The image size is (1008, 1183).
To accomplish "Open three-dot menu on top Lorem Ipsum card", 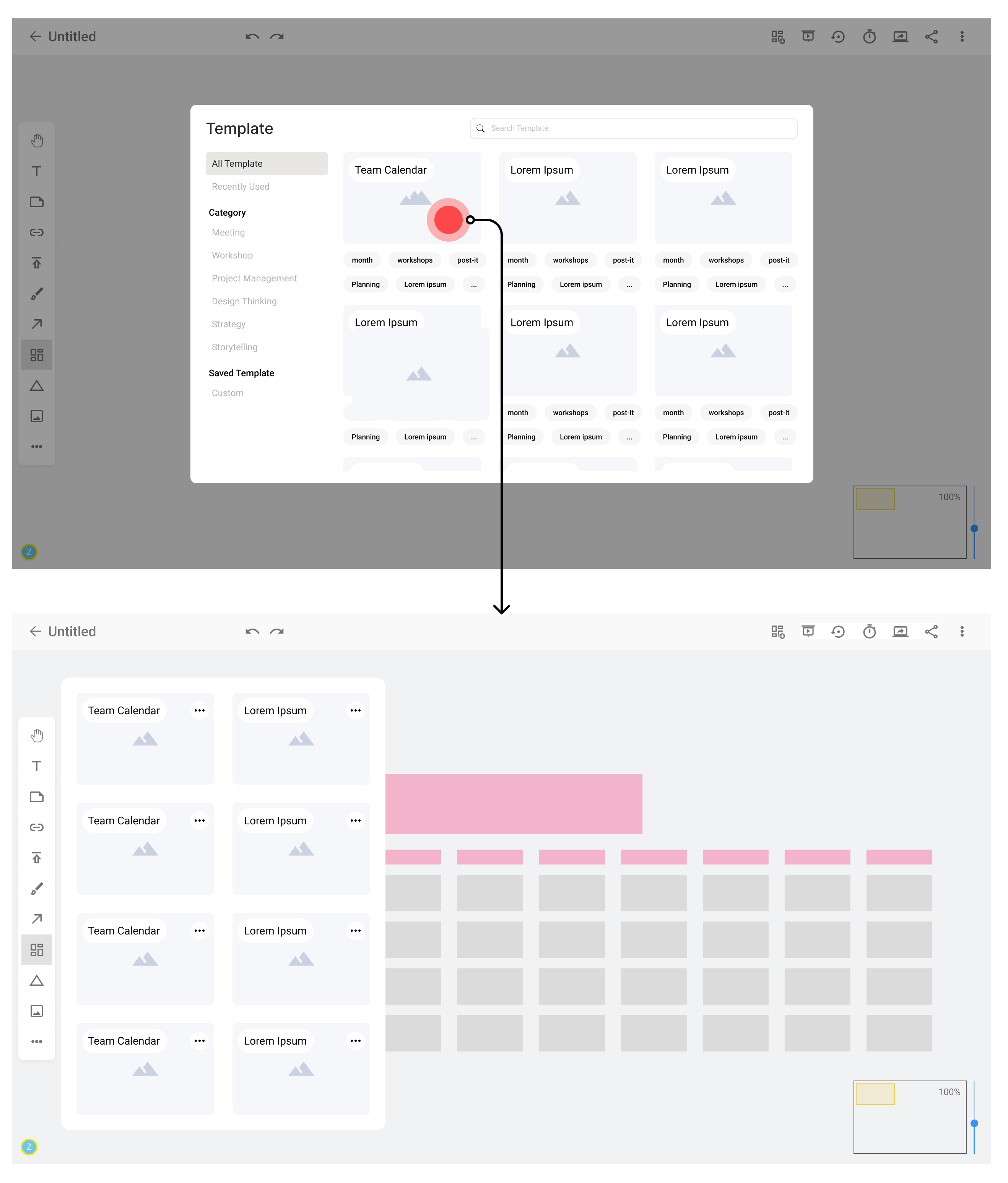I will point(355,710).
